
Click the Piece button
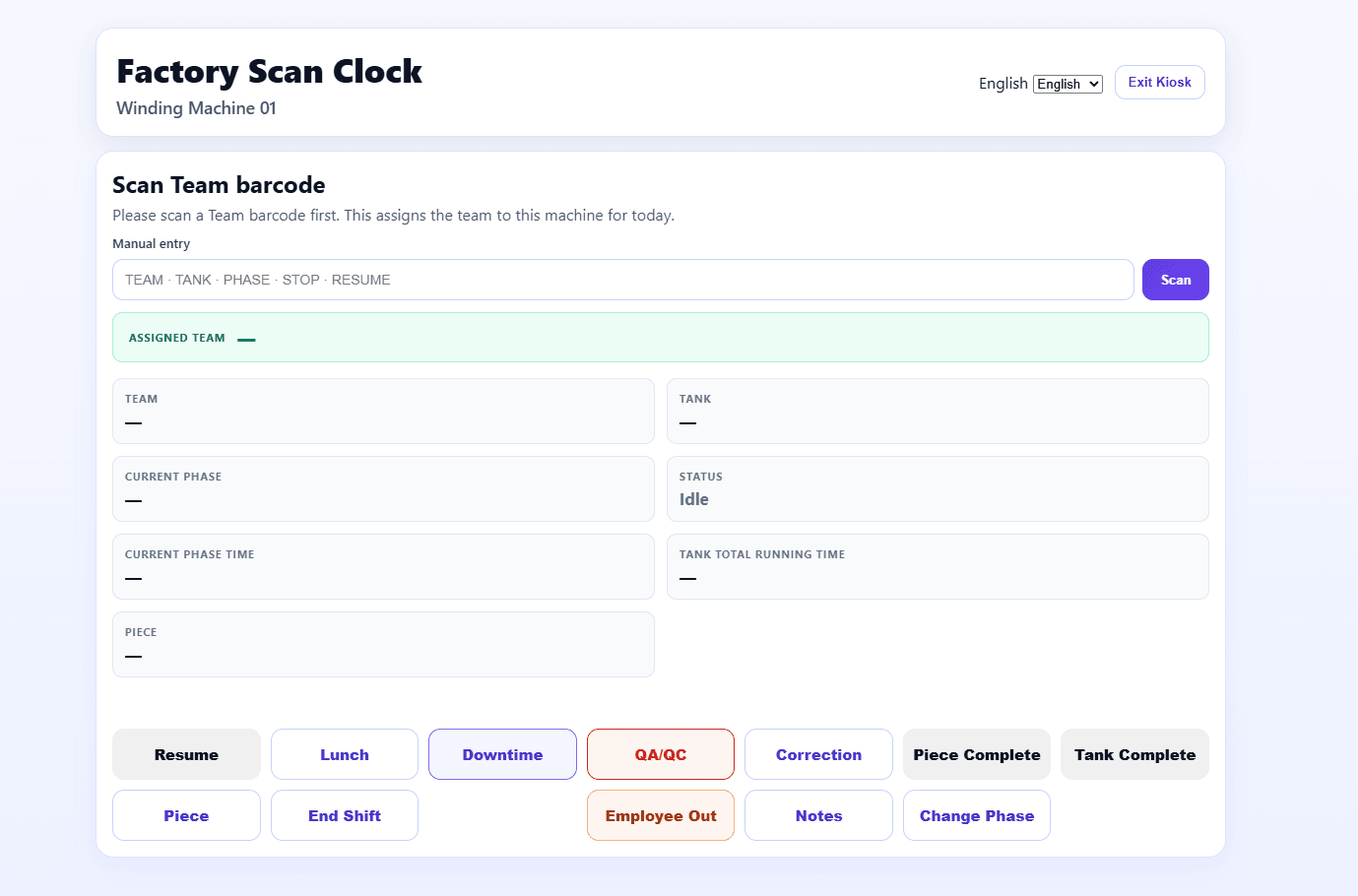[186, 815]
